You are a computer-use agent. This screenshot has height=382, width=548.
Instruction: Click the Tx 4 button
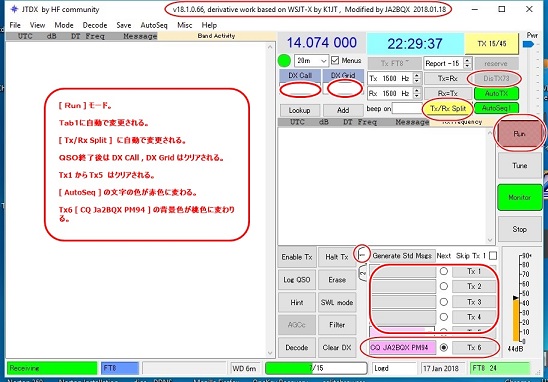474,317
